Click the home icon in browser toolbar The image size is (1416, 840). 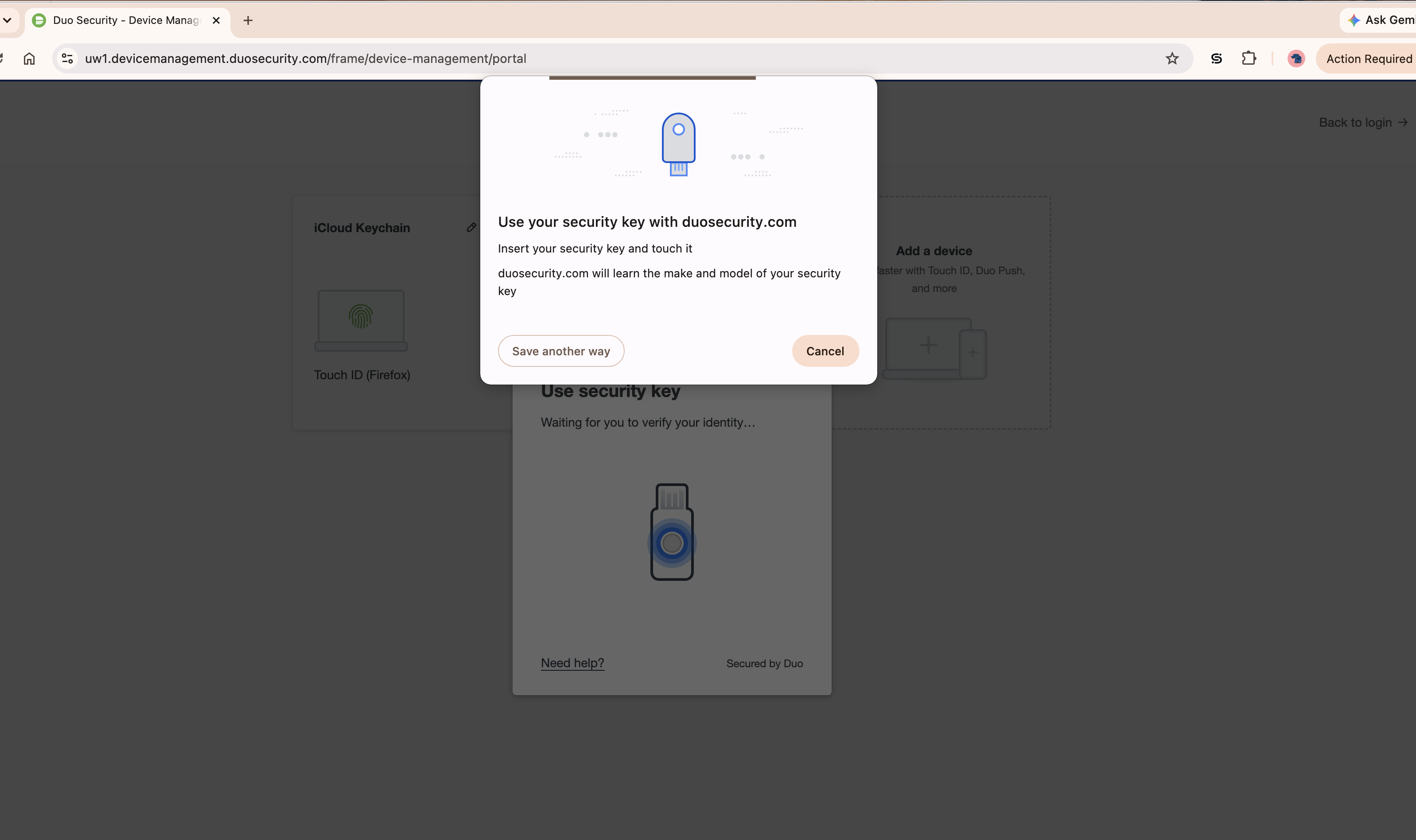point(29,59)
